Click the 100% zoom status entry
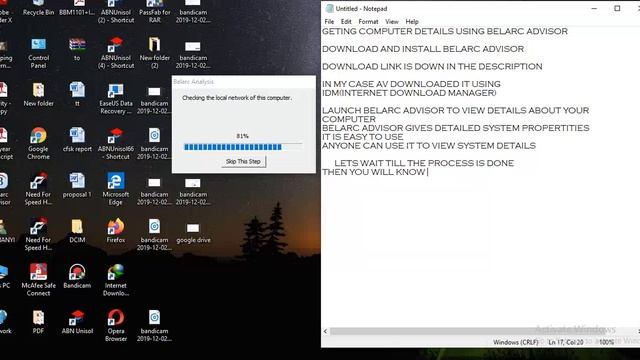The width and height of the screenshot is (640, 360). point(607,342)
